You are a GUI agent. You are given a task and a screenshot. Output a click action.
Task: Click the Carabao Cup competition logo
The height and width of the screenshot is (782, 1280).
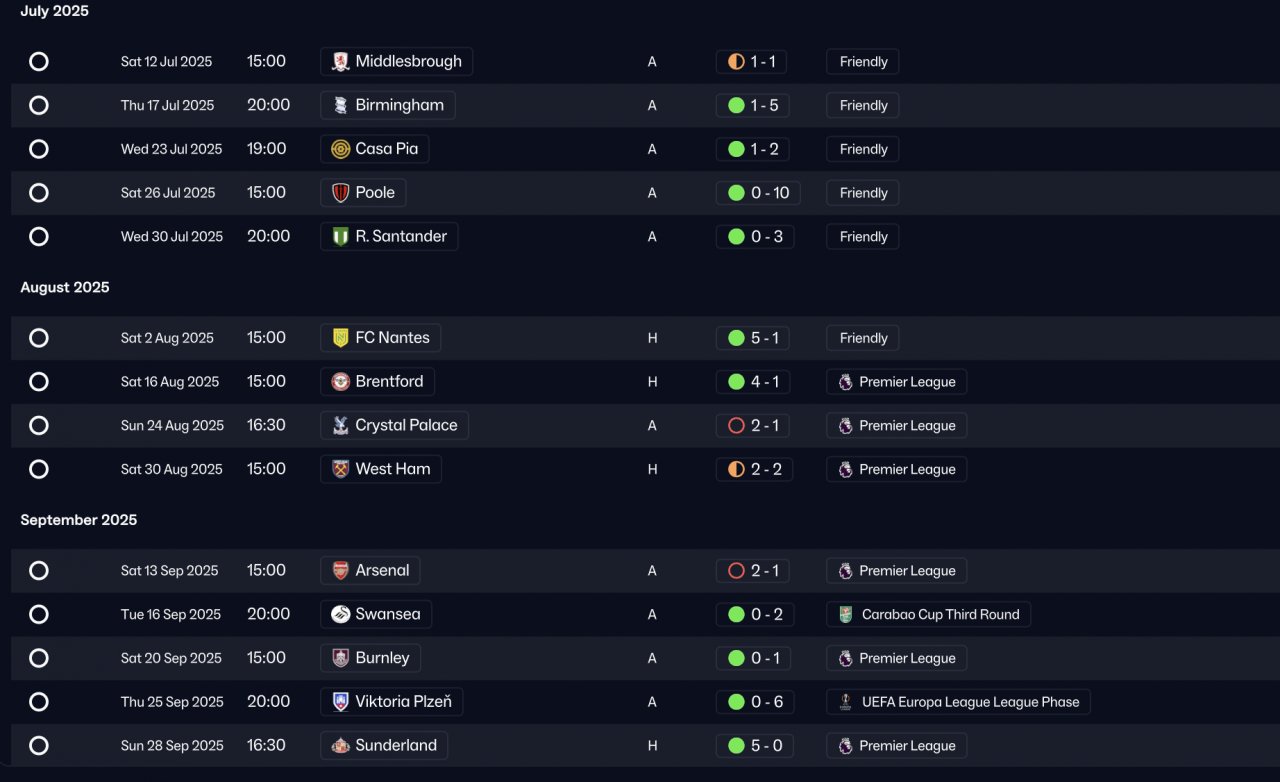pyautogui.click(x=845, y=615)
